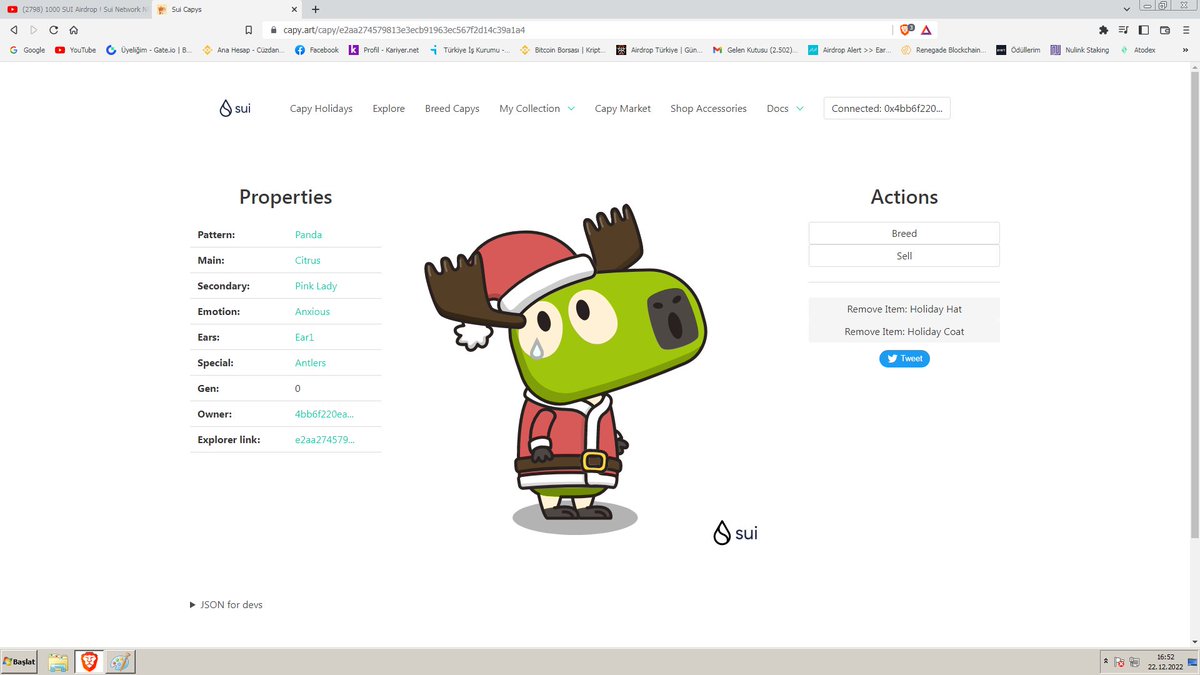Screen dimensions: 1200x675
Task: Click inside the browser address bar
Action: tap(500, 29)
